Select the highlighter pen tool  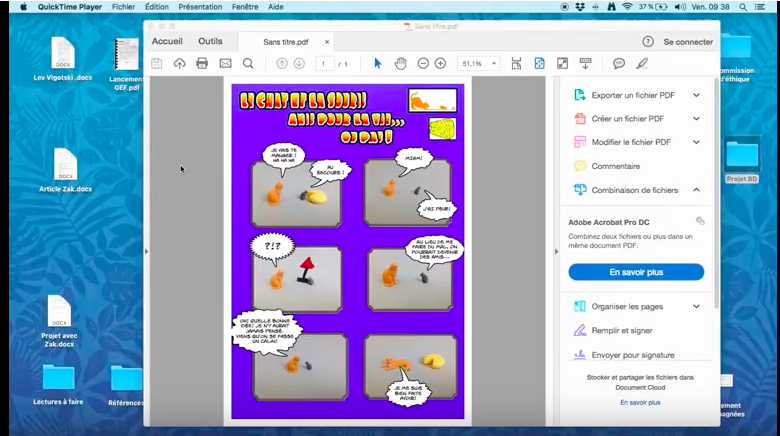641,63
